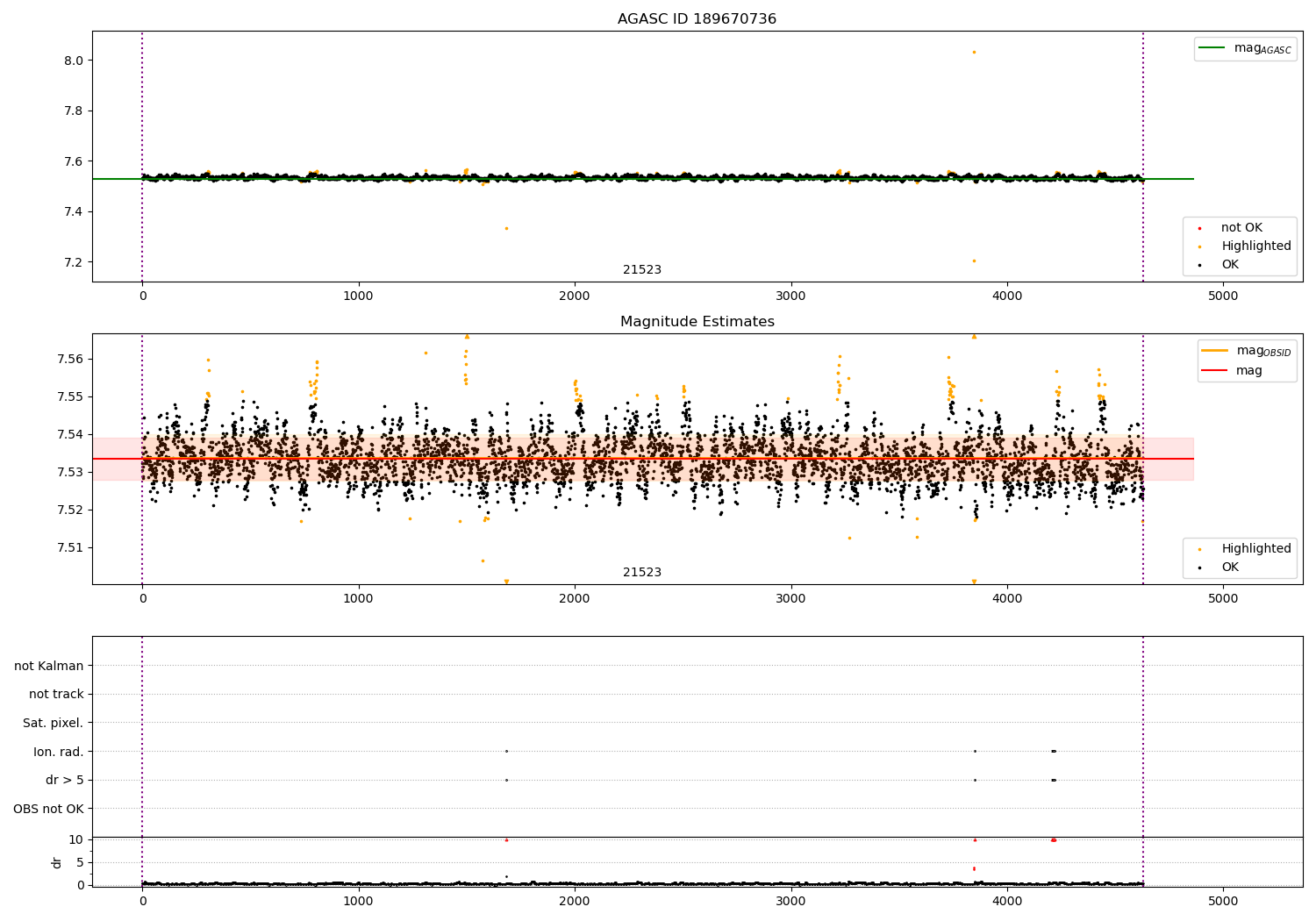Click the orange line swatch beside mag OBSID
1316x921 pixels.
(1215, 351)
